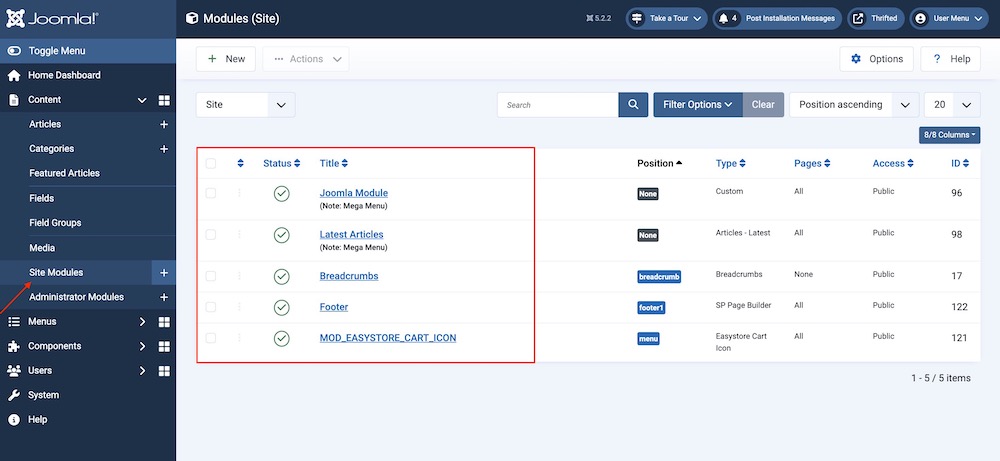Image resolution: width=1000 pixels, height=461 pixels.
Task: Click the New module button
Action: pos(226,59)
